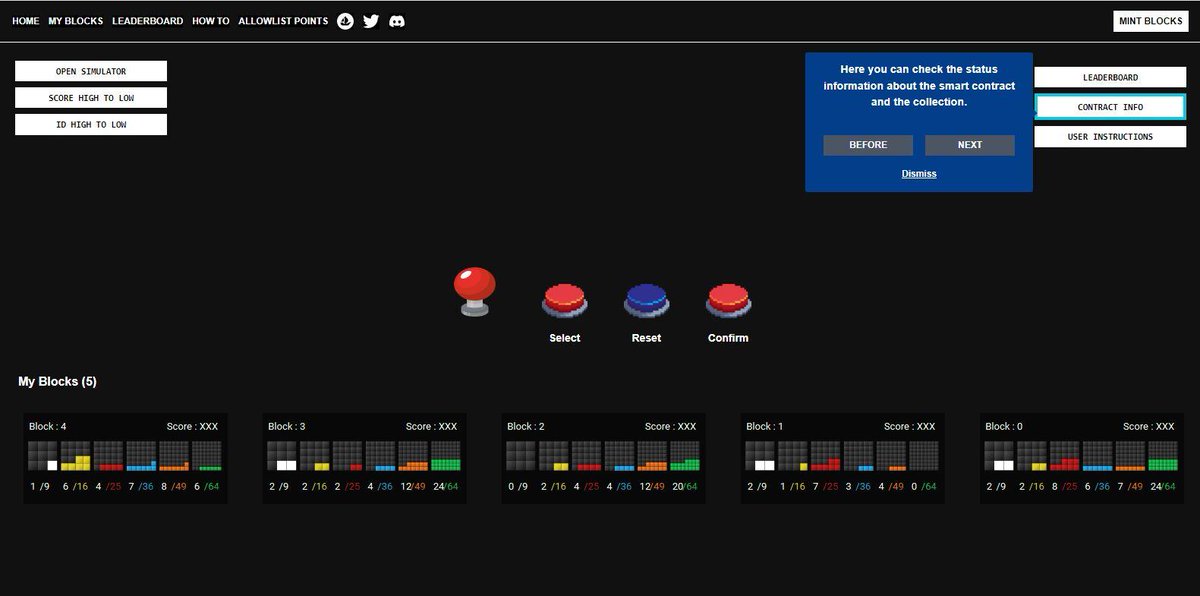Image resolution: width=1200 pixels, height=596 pixels.
Task: Click the MINT BLOCKS button
Action: point(1151,21)
